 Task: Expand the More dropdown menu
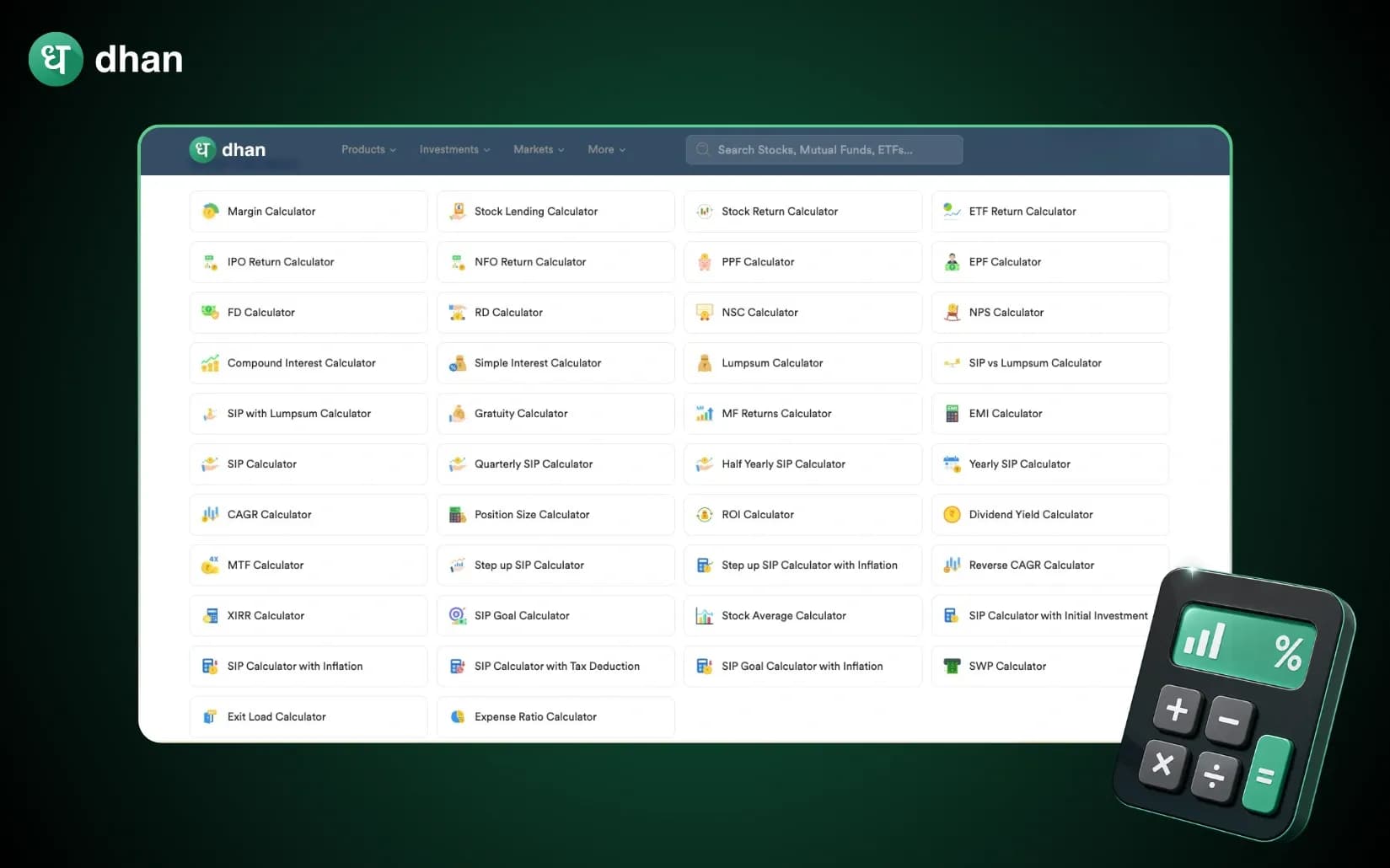click(607, 150)
